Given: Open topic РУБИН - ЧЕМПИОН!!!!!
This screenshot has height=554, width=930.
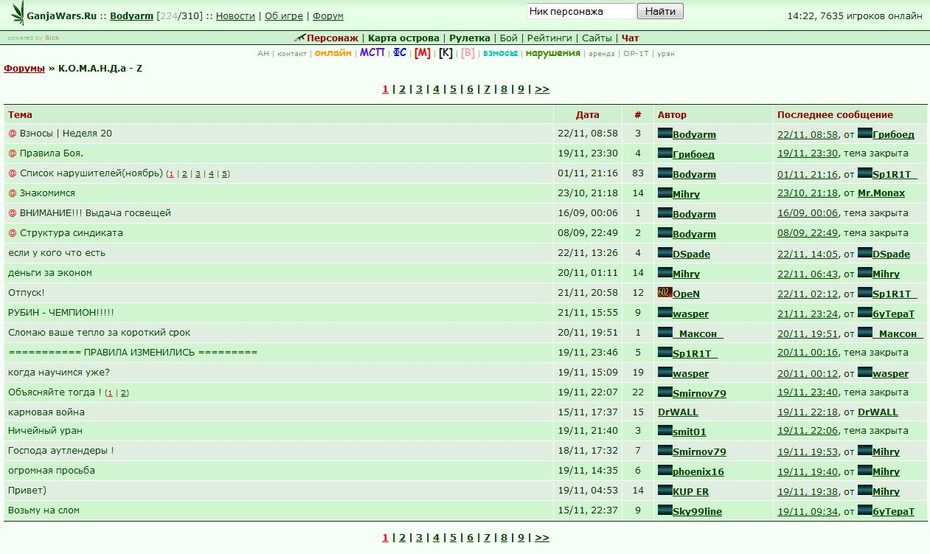Looking at the screenshot, I should point(60,313).
